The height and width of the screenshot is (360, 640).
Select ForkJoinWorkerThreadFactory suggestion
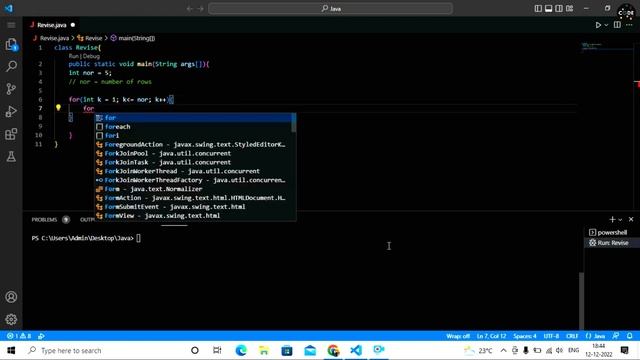193,180
